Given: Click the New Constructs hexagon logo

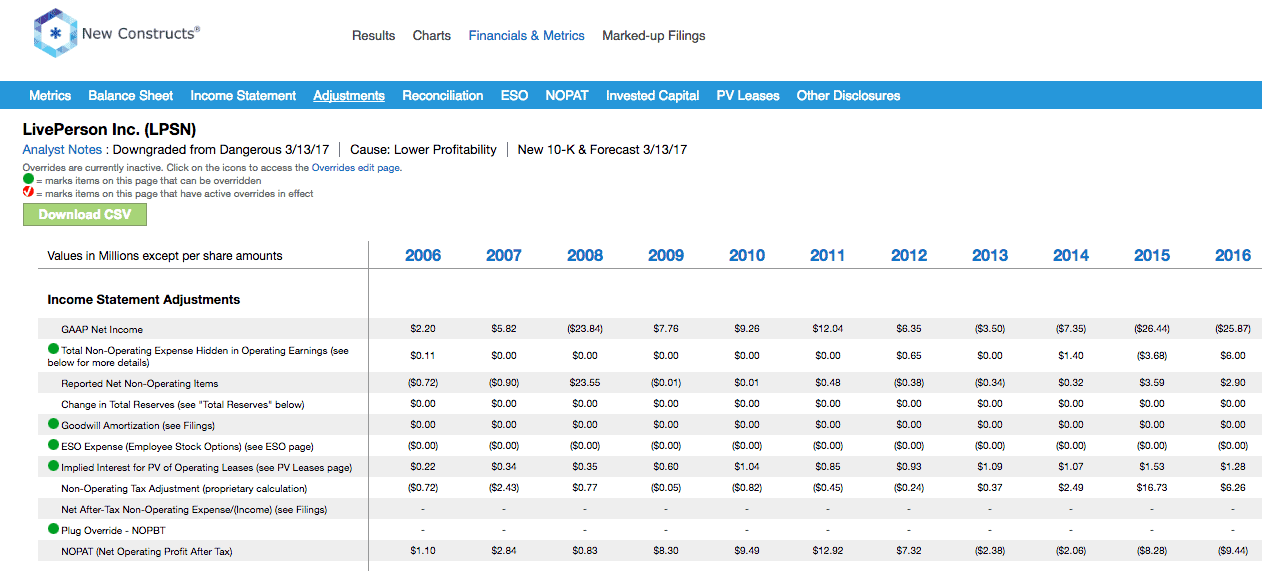Looking at the screenshot, I should pos(54,34).
